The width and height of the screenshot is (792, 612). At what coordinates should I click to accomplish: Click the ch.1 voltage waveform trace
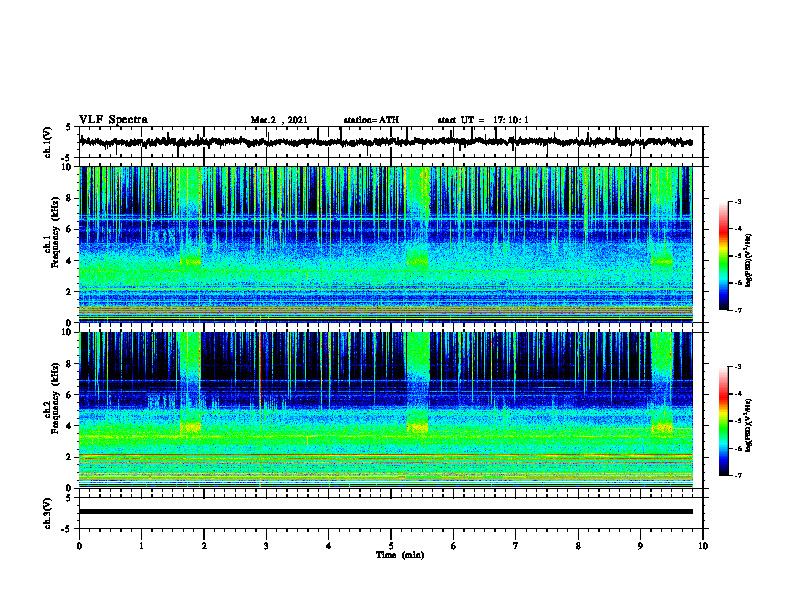pyautogui.click(x=386, y=142)
